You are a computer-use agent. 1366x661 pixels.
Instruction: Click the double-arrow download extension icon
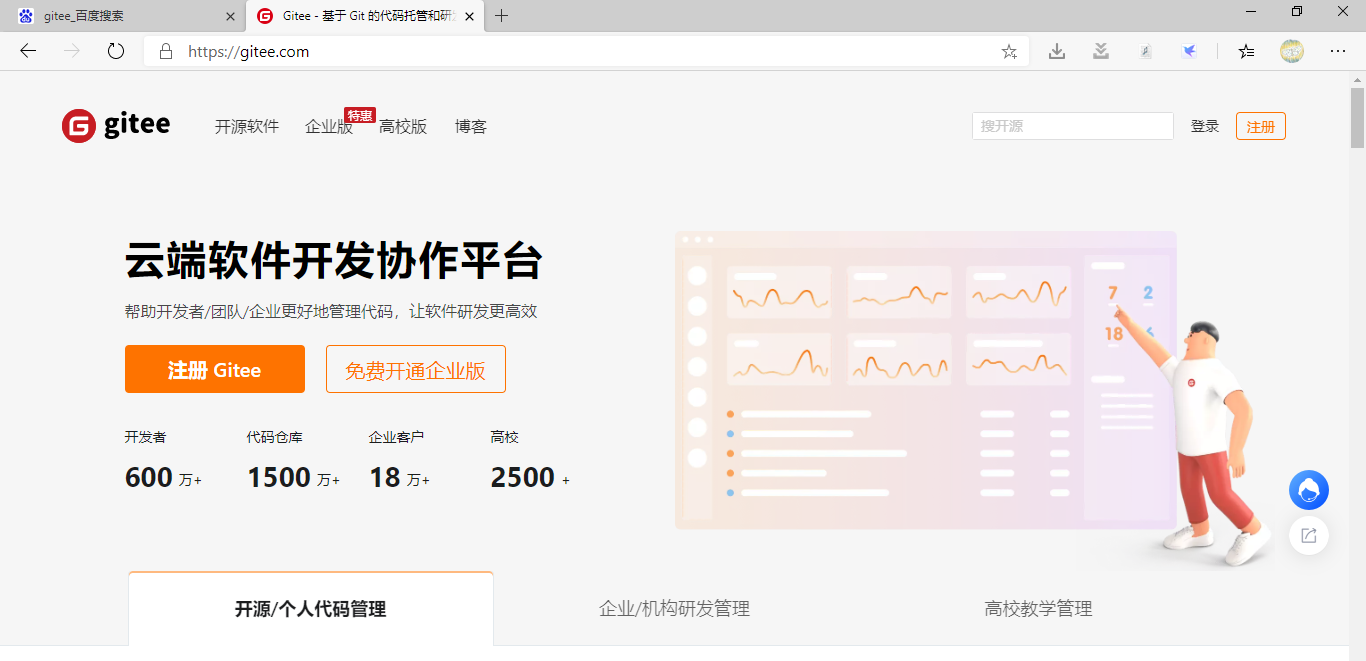point(1101,51)
